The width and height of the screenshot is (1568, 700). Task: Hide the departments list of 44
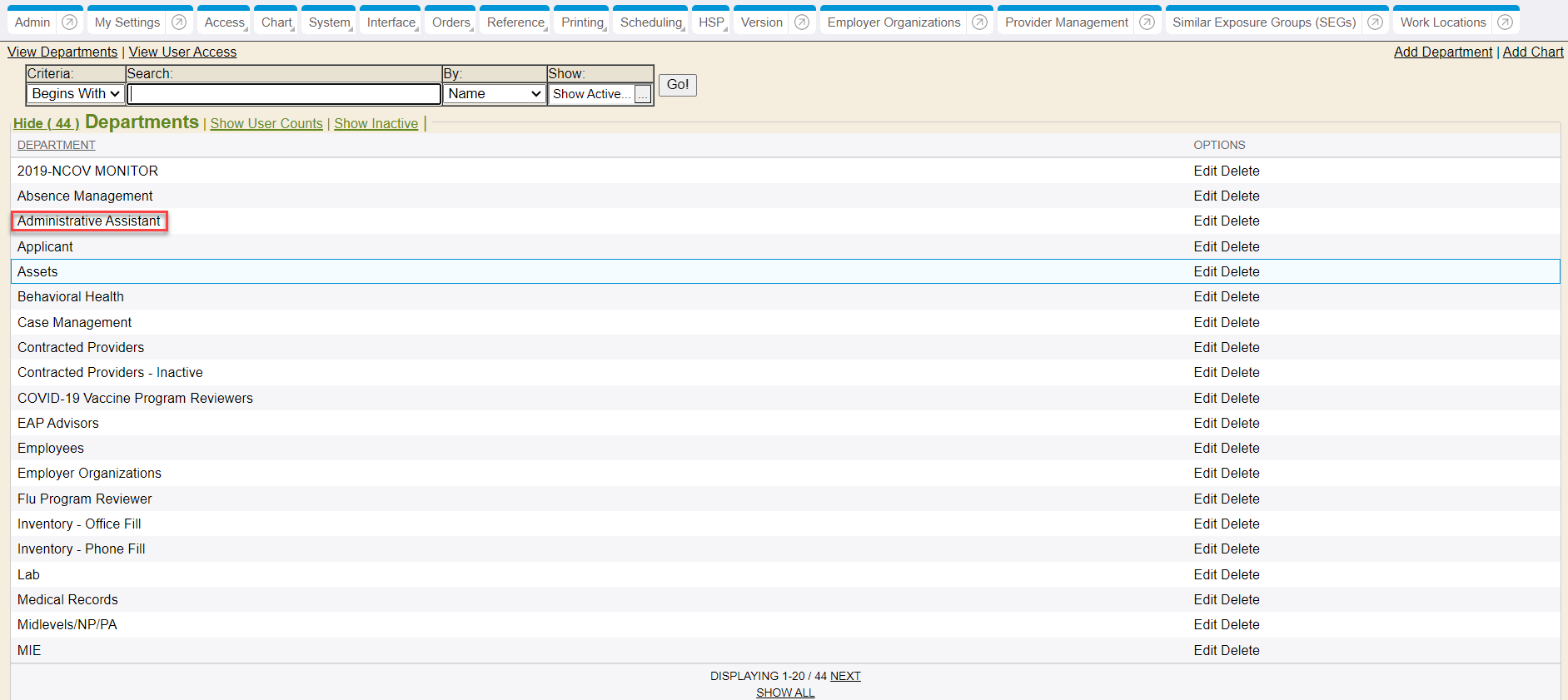coord(46,124)
